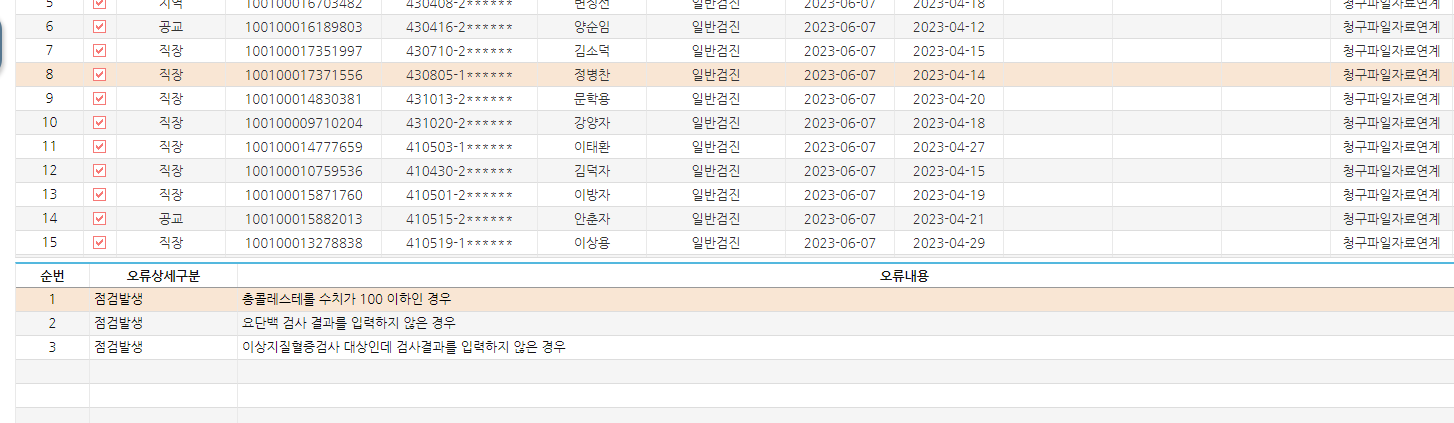Image resolution: width=1454 pixels, height=423 pixels.
Task: Select the 2023-04-29 date cell
Action: pos(949,243)
